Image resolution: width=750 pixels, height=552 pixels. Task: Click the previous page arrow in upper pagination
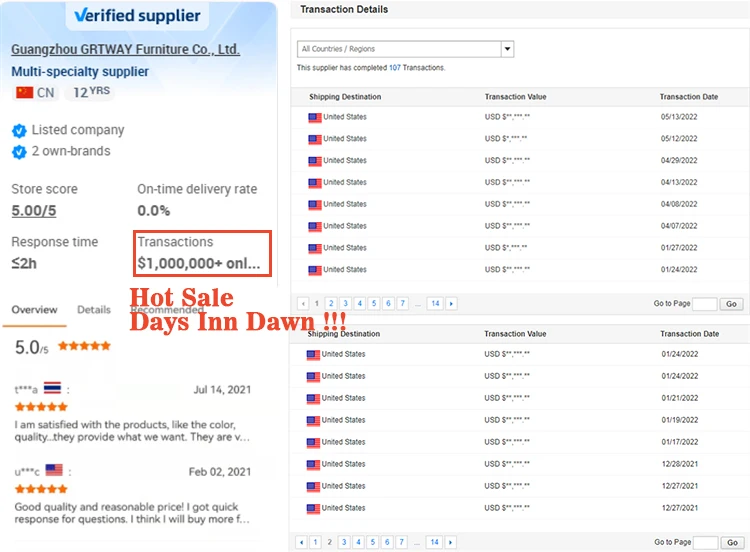tap(303, 303)
